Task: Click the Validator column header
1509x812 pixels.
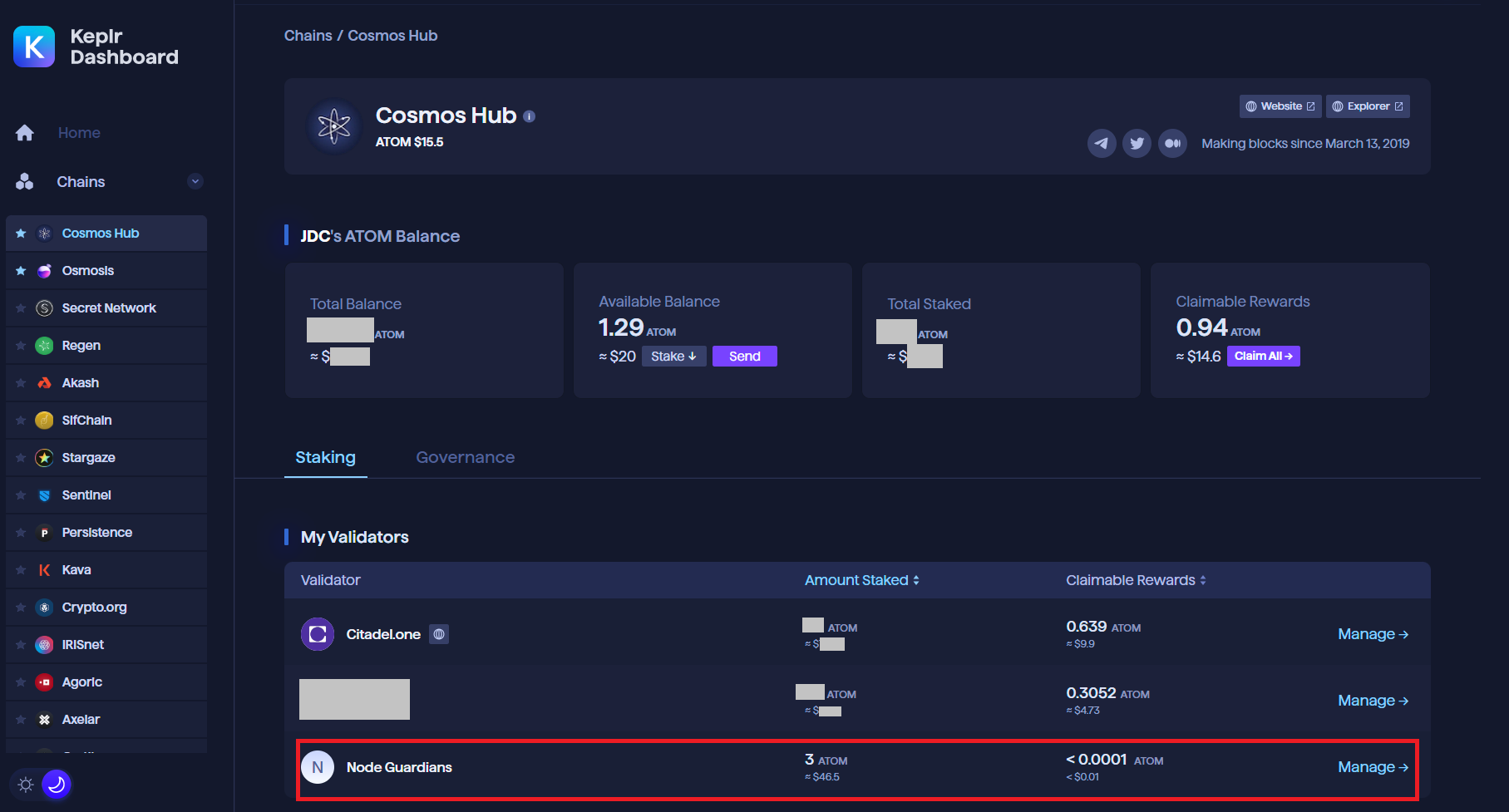Action: (331, 580)
